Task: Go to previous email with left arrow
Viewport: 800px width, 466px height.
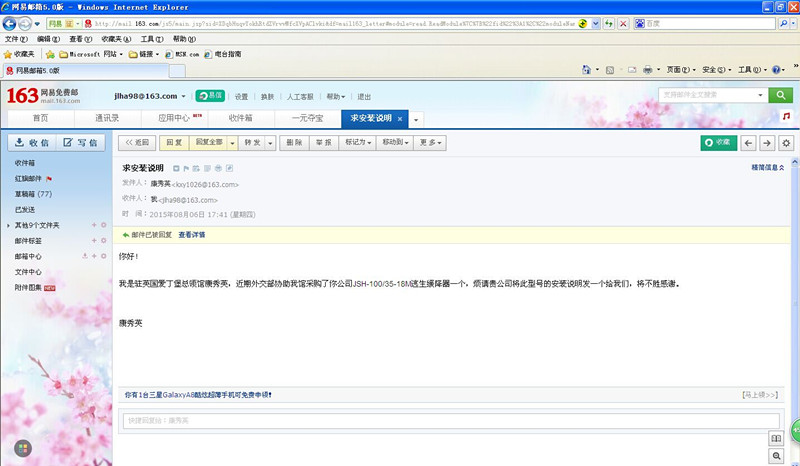Action: click(748, 143)
